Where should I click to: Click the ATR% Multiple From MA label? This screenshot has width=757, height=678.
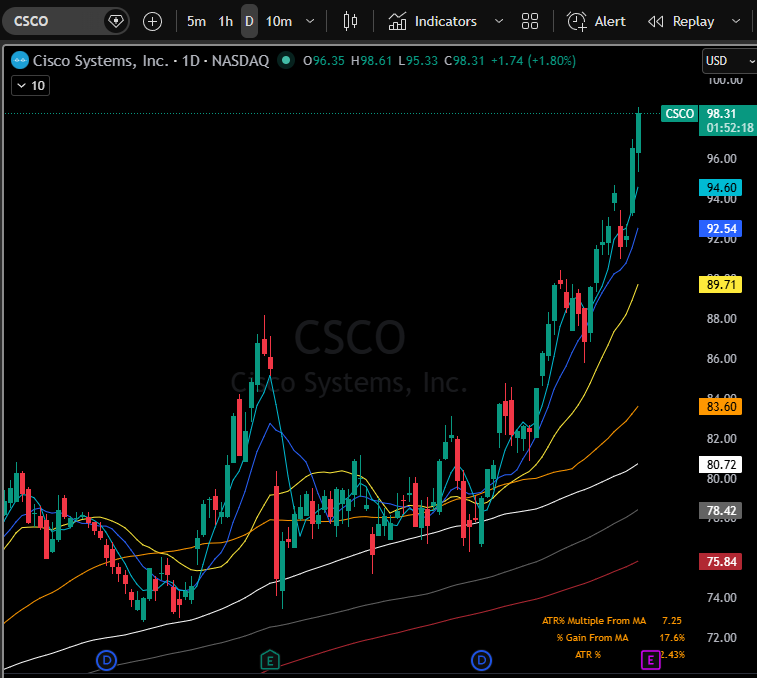594,621
